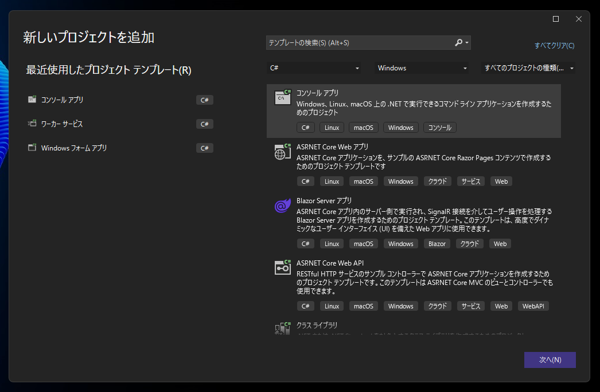Open the Windows platform filter dropdown
Screen dimensions: 600x392
(x=421, y=68)
